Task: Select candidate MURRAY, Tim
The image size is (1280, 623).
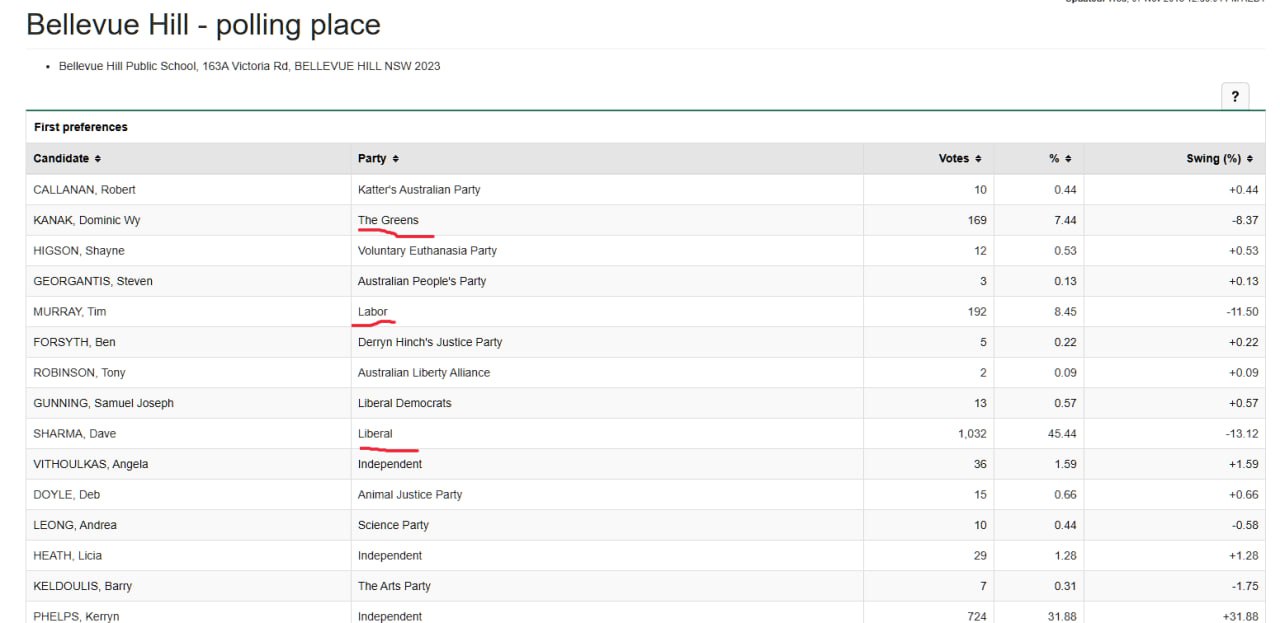Action: pyautogui.click(x=70, y=312)
